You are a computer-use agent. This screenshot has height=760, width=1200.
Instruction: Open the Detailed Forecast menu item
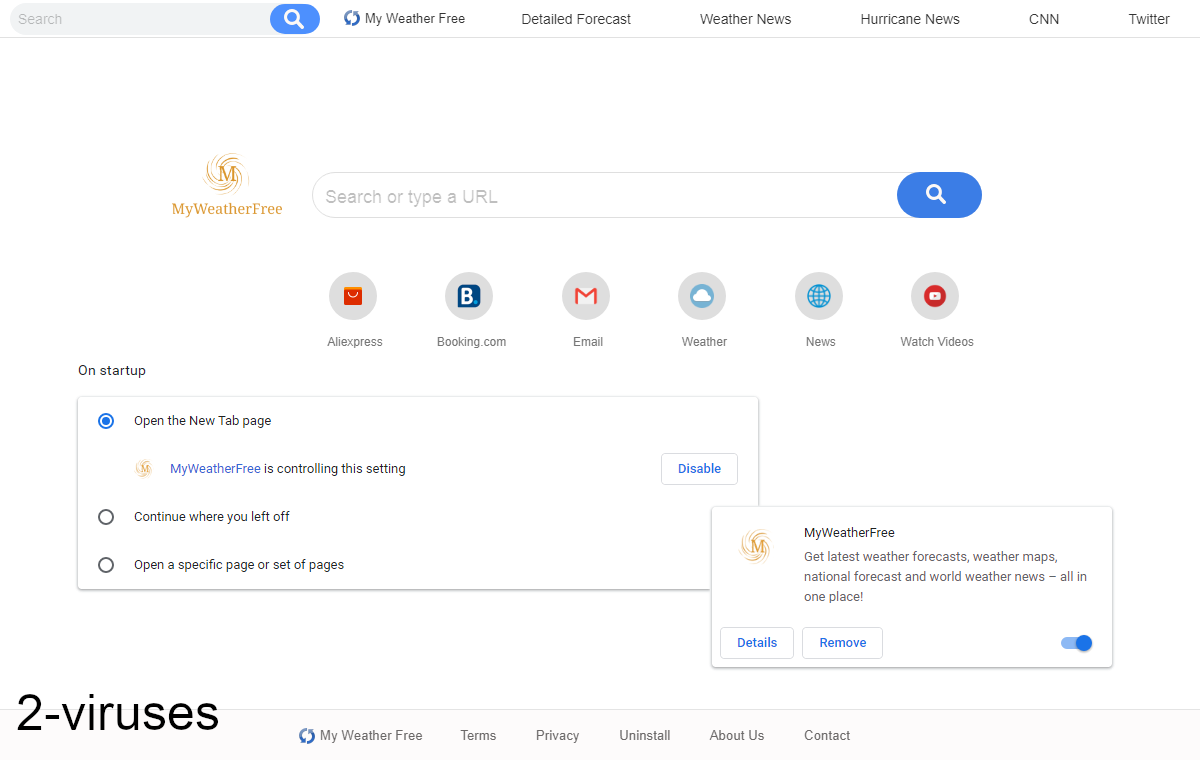coord(576,18)
